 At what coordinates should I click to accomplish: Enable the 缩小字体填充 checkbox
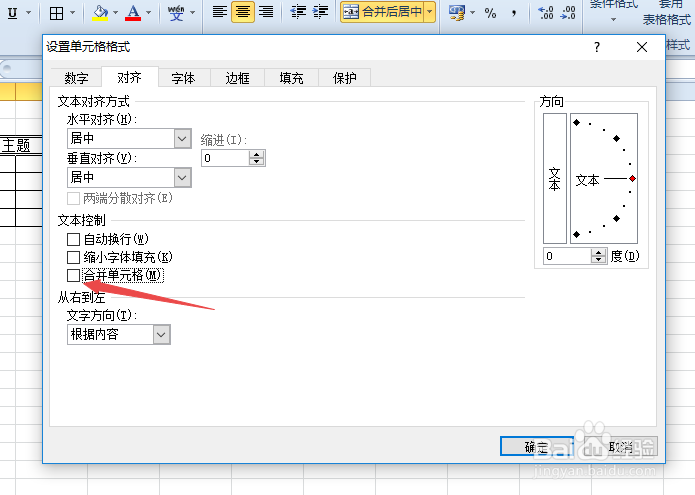74,257
